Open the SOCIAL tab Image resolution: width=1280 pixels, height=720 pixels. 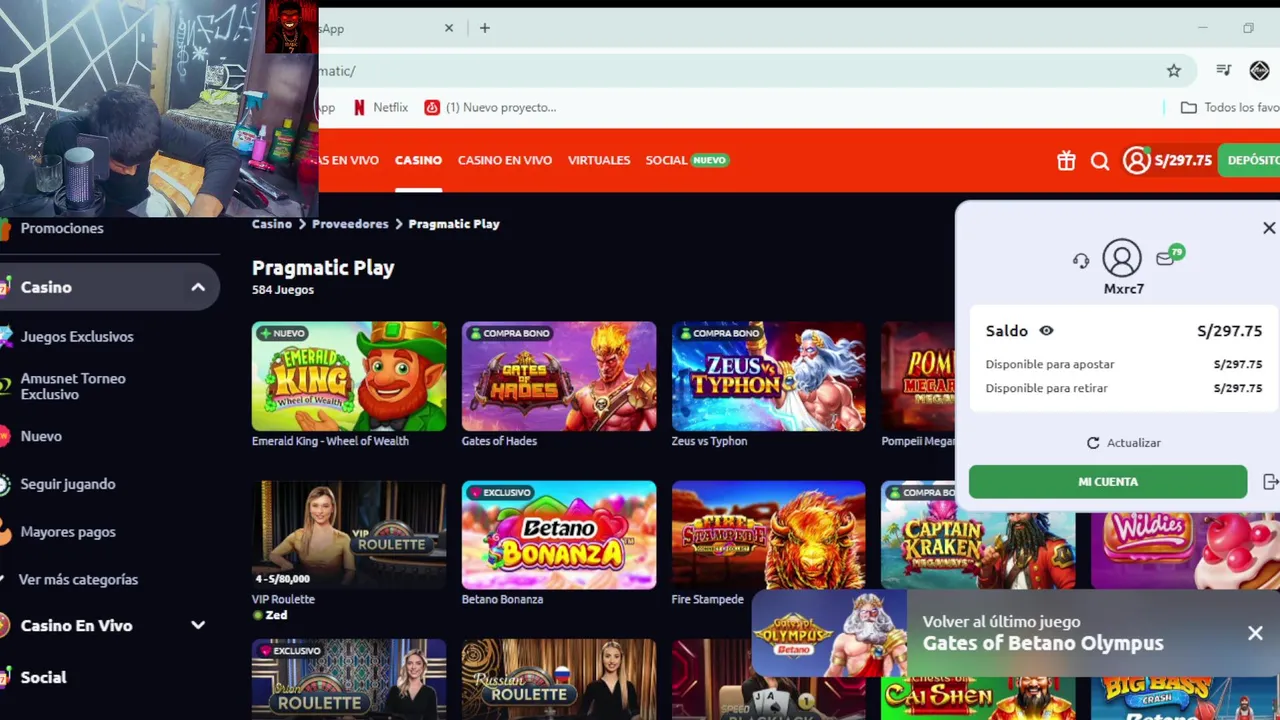[x=687, y=160]
